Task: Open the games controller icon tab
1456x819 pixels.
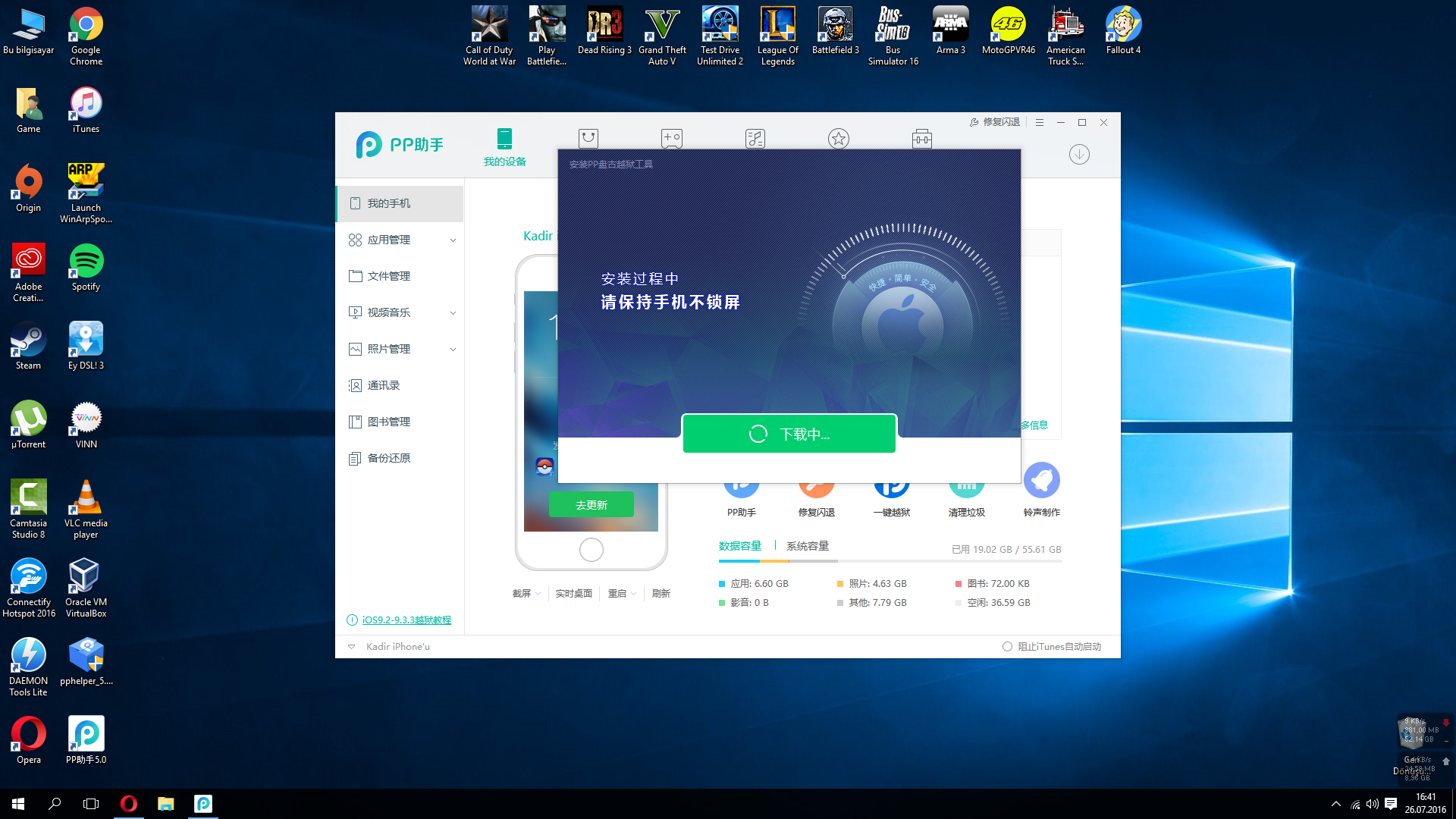Action: pyautogui.click(x=672, y=138)
